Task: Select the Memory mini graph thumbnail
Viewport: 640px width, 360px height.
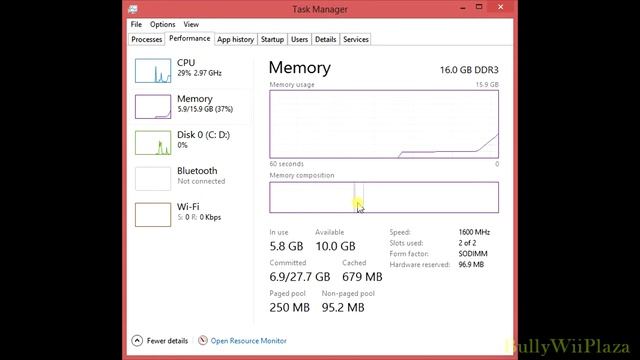Action: pyautogui.click(x=153, y=107)
